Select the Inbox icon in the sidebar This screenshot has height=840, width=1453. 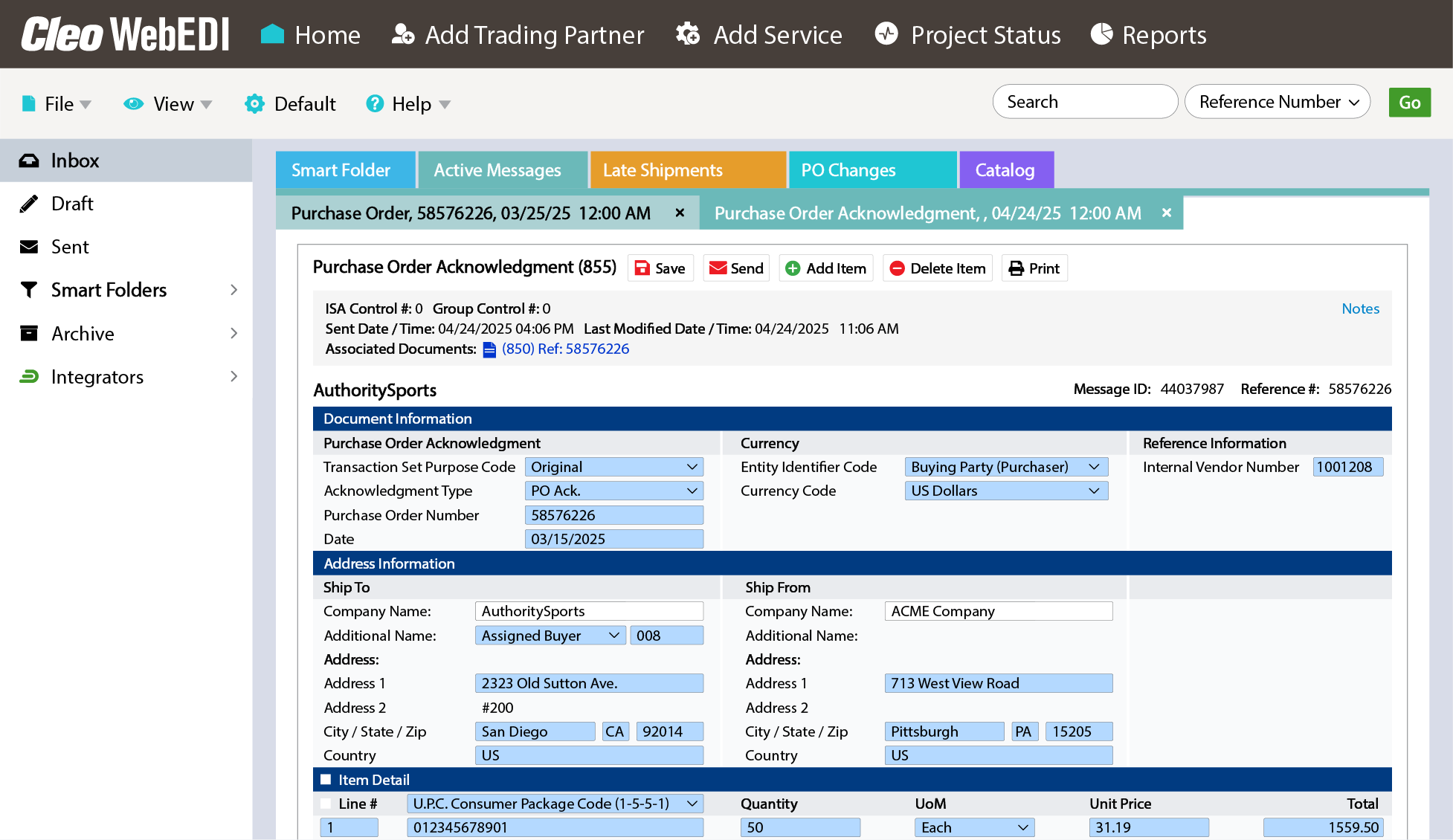point(29,160)
